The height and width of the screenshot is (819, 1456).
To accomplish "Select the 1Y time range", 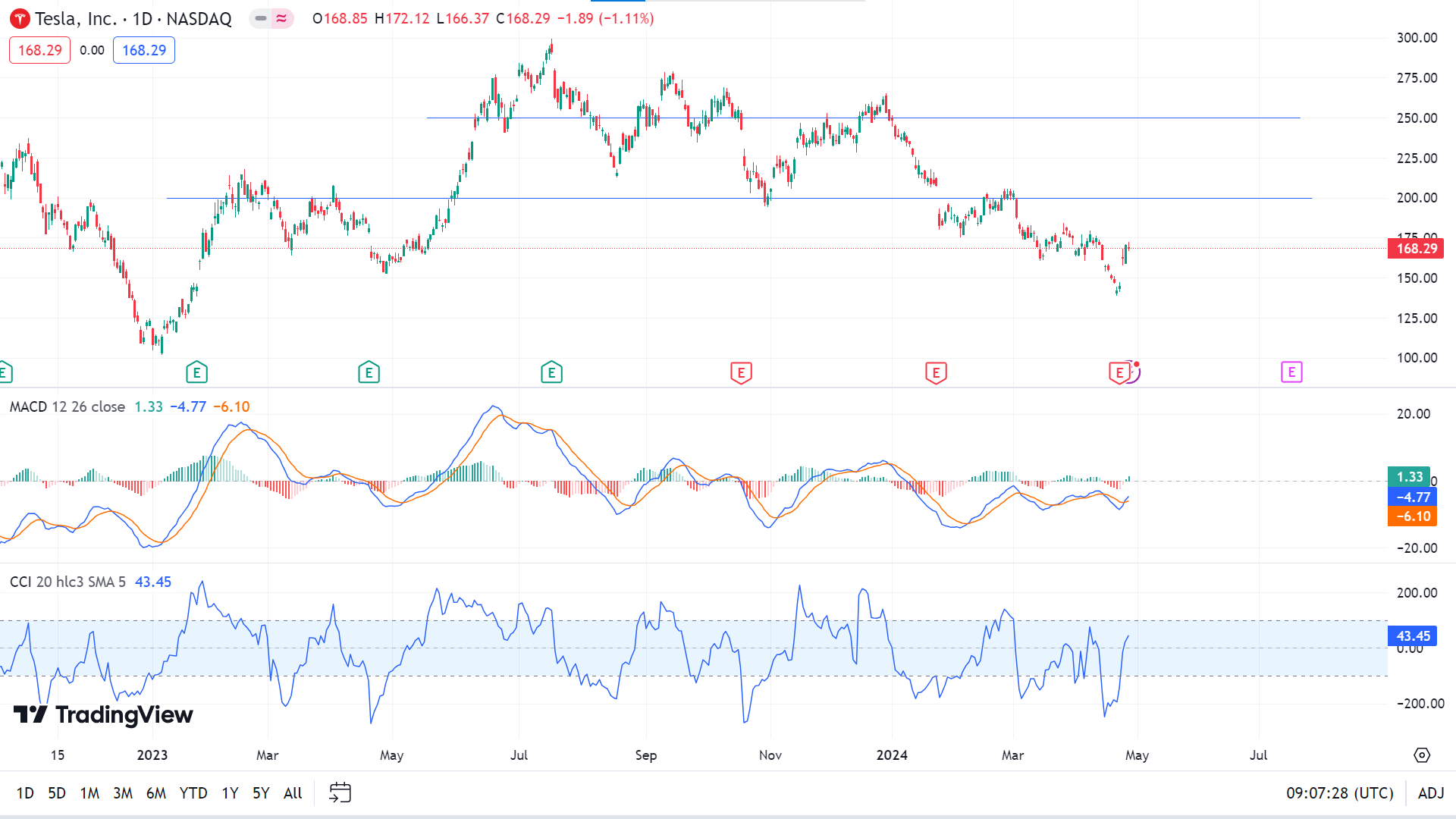I will 230,793.
